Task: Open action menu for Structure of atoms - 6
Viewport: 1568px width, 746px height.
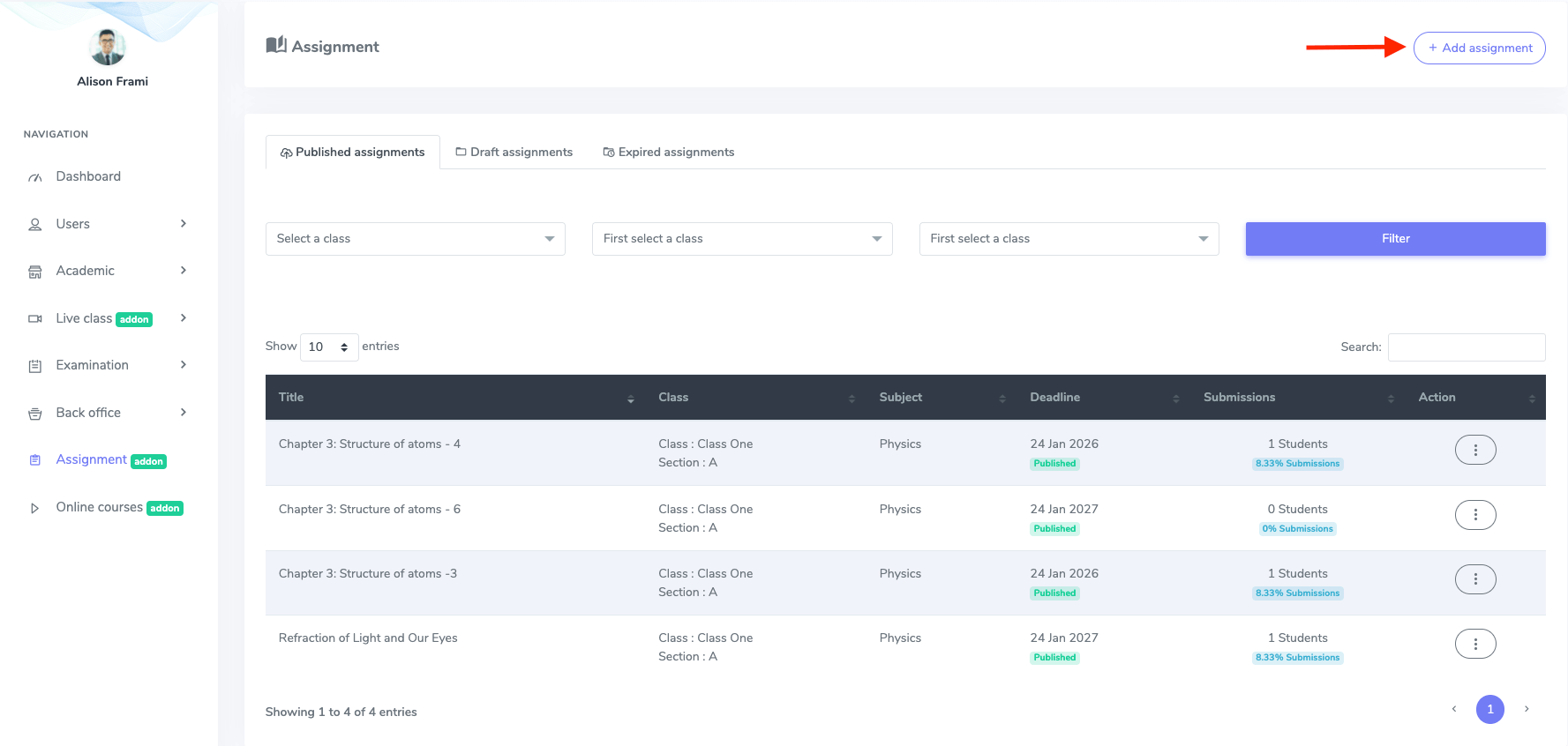Action: pos(1474,515)
